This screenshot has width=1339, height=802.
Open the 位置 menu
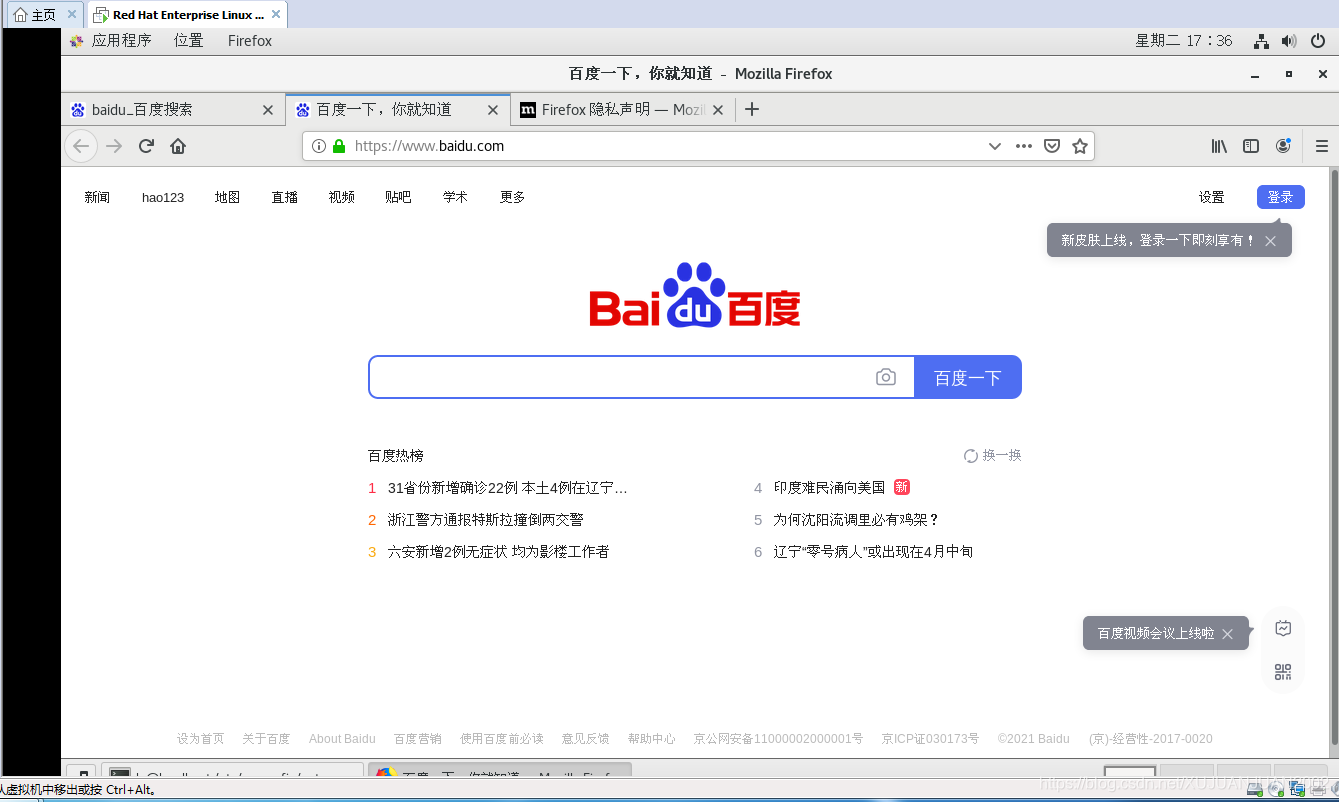point(188,41)
